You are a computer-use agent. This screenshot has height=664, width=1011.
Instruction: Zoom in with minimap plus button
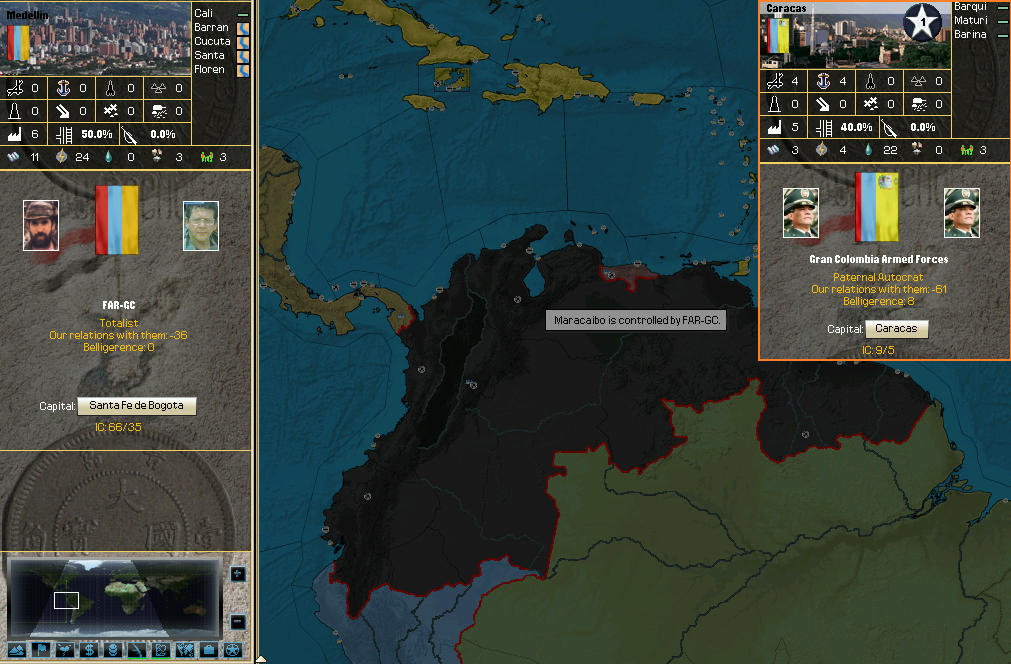coord(237,574)
